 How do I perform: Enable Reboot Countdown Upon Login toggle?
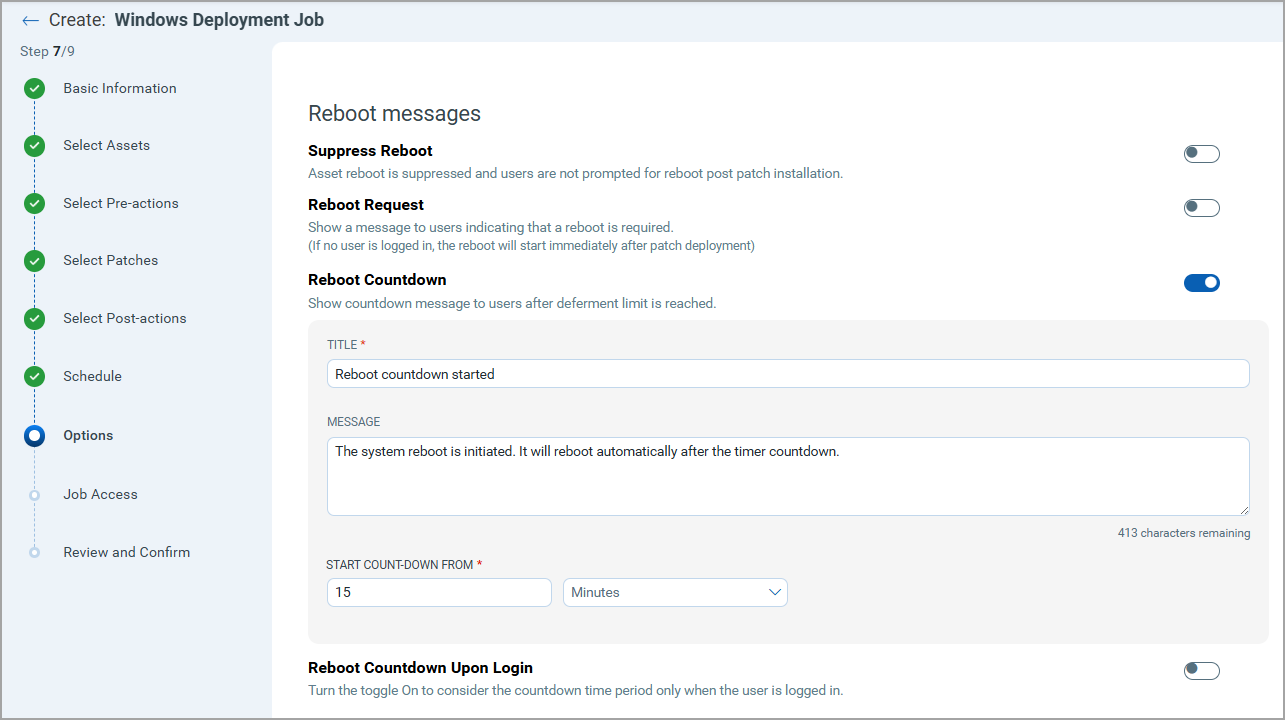point(1201,671)
